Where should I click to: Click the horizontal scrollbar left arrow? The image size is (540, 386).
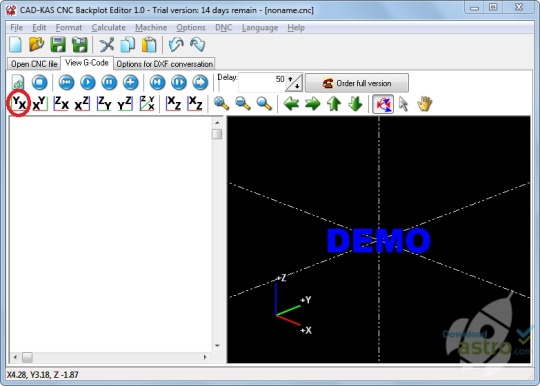click(x=15, y=357)
